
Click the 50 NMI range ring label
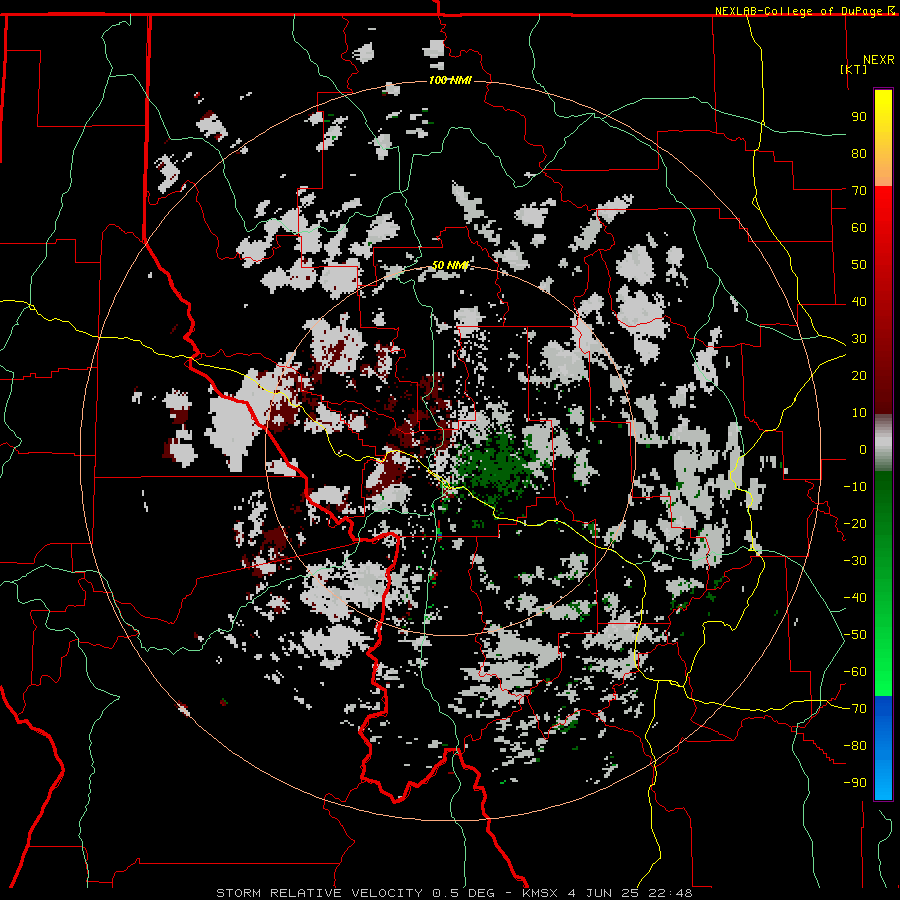(x=451, y=265)
